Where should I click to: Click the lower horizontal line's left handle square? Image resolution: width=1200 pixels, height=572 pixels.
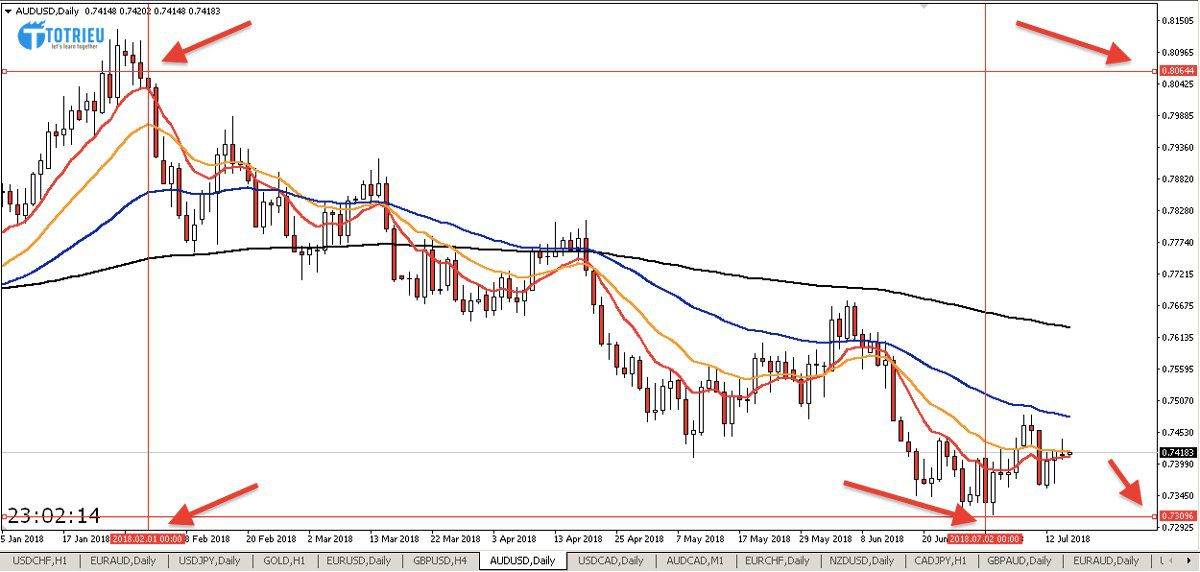click(x=5, y=516)
